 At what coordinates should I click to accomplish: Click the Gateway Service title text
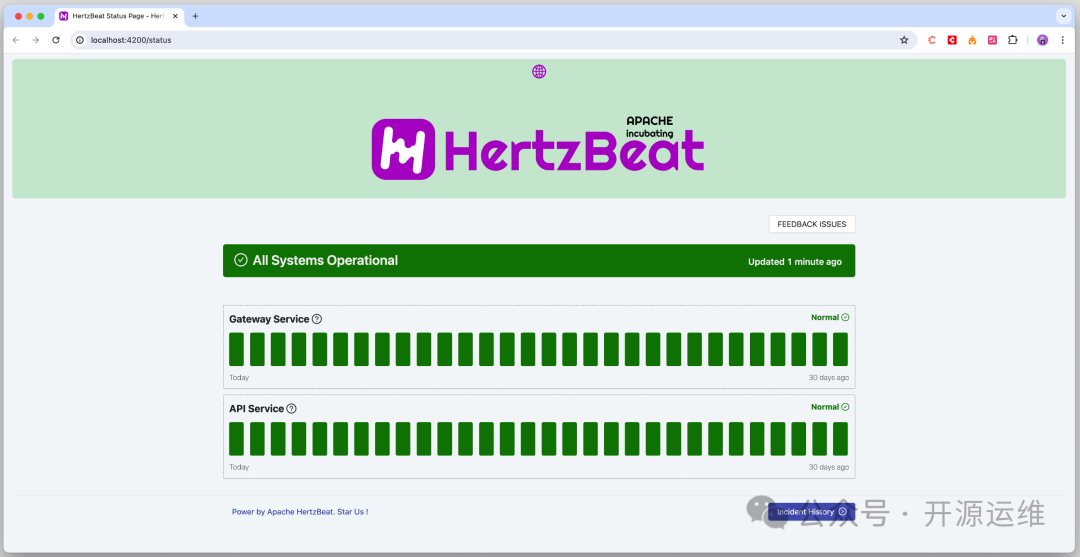(269, 319)
